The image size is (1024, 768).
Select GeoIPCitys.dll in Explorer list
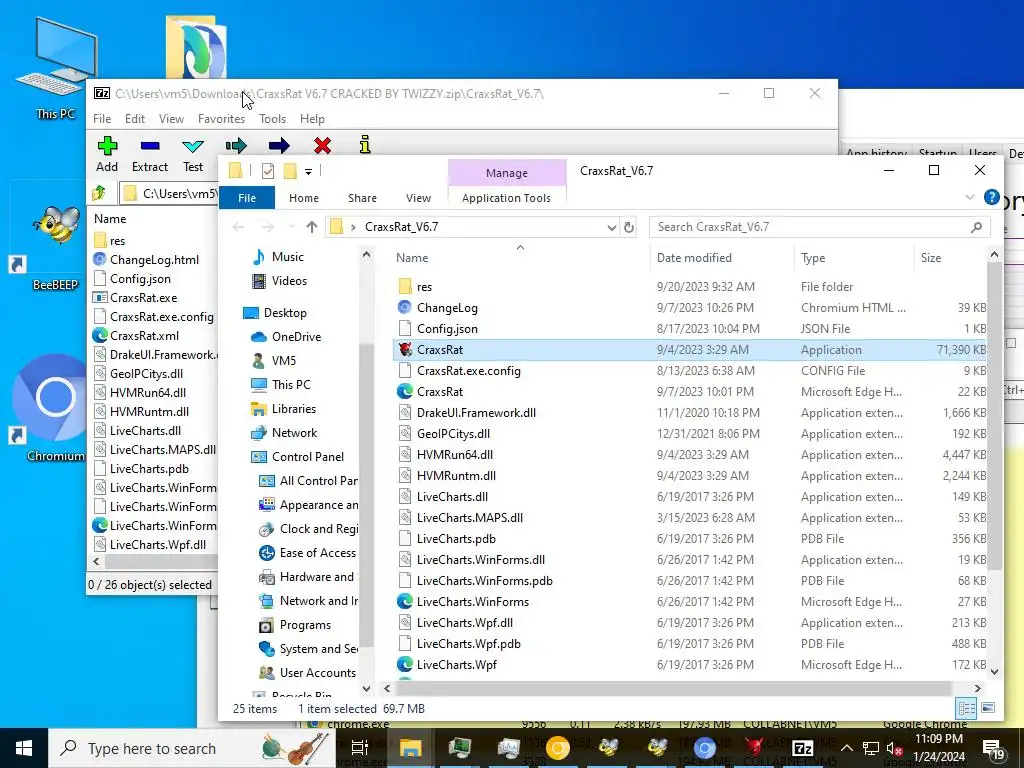[x=453, y=434]
